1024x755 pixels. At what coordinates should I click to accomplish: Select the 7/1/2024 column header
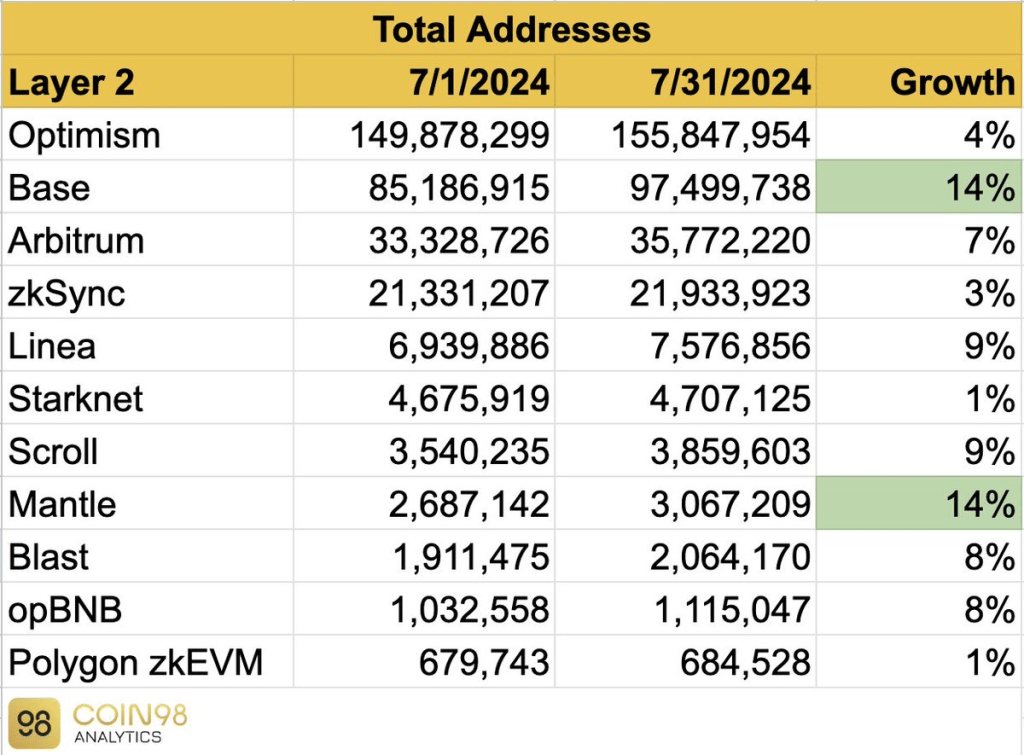[x=479, y=83]
